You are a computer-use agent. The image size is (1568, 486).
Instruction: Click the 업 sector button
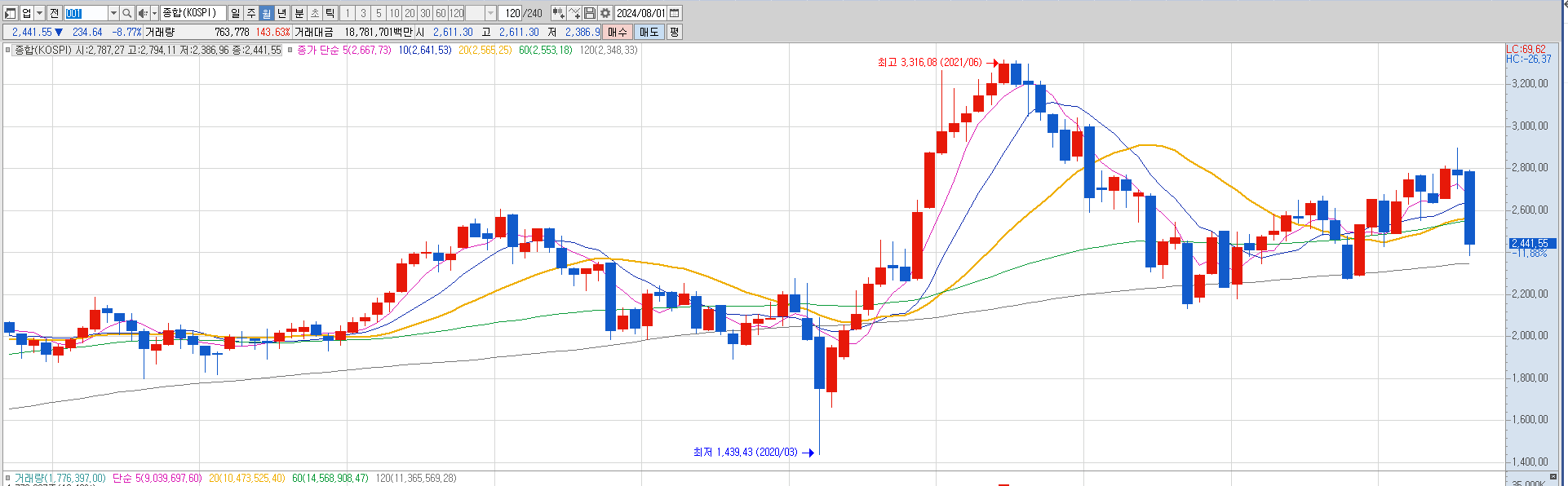(x=26, y=13)
